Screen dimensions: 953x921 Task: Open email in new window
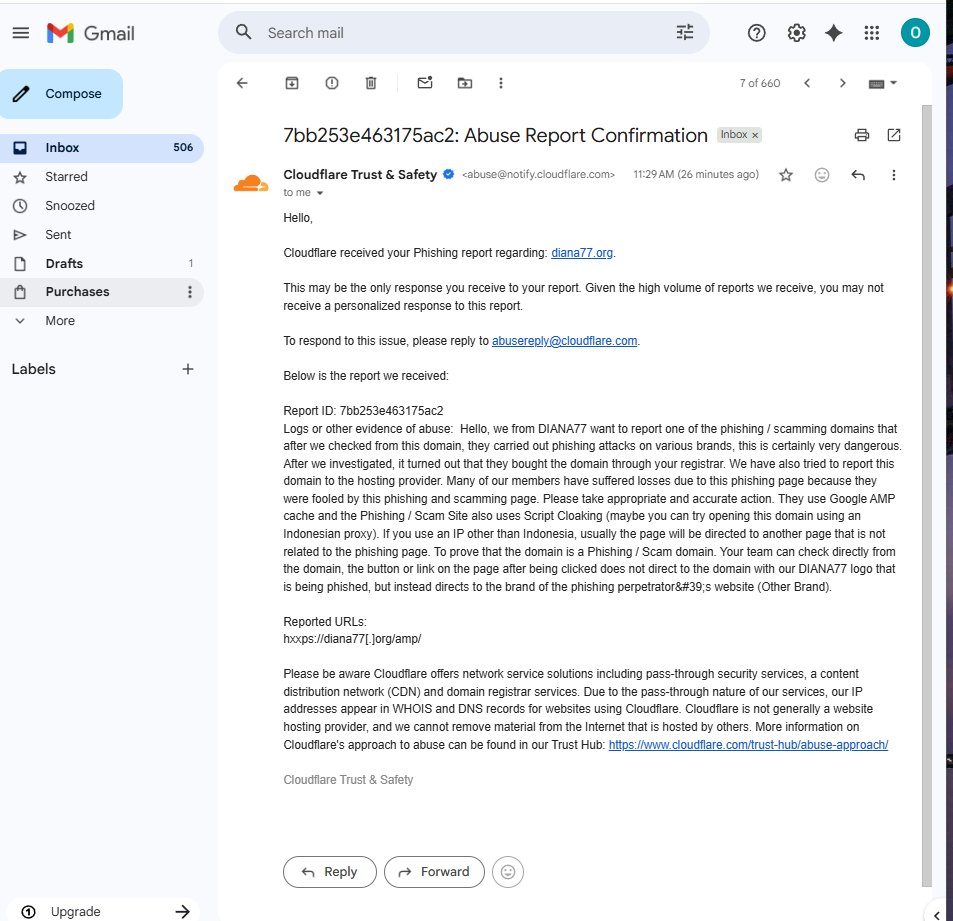coord(893,135)
